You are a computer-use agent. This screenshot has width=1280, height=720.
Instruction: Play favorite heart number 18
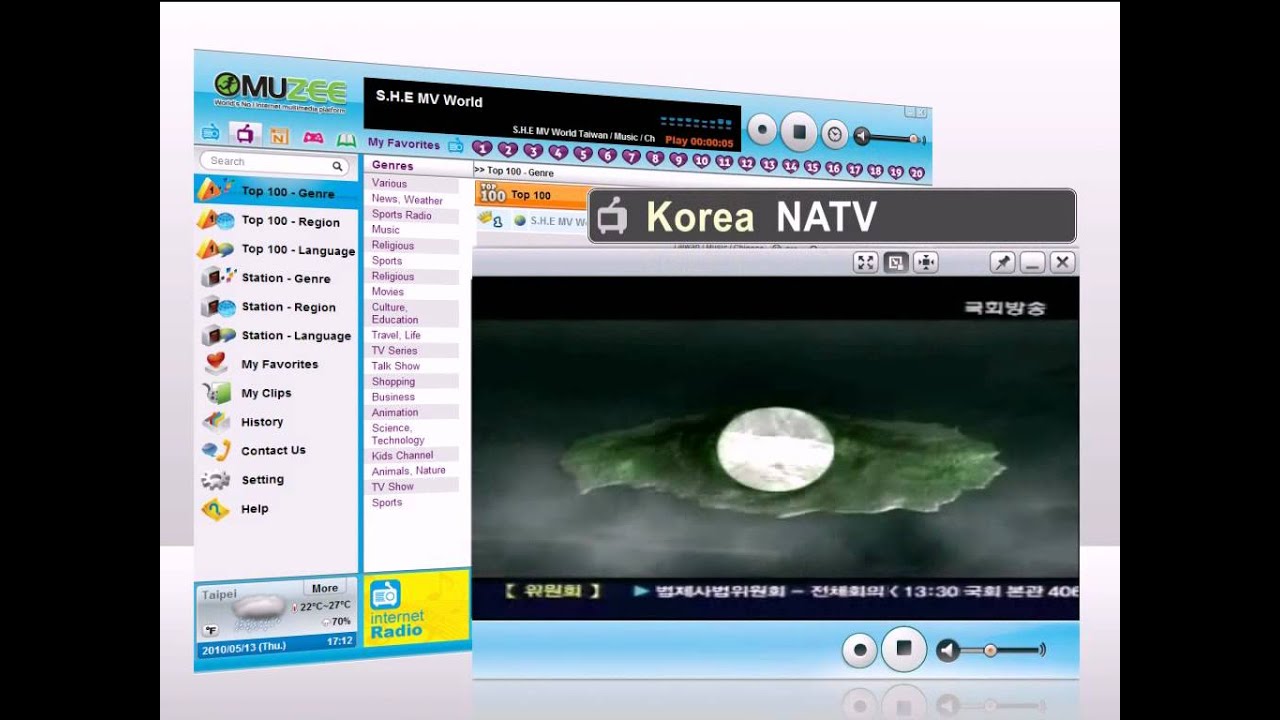[x=875, y=171]
